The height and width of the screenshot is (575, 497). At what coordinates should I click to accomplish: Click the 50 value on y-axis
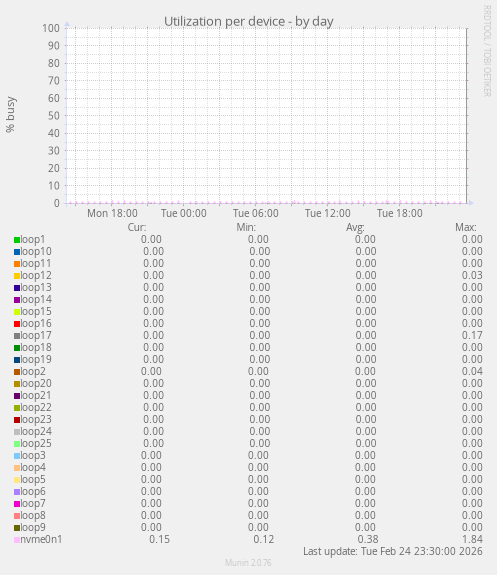(54, 116)
